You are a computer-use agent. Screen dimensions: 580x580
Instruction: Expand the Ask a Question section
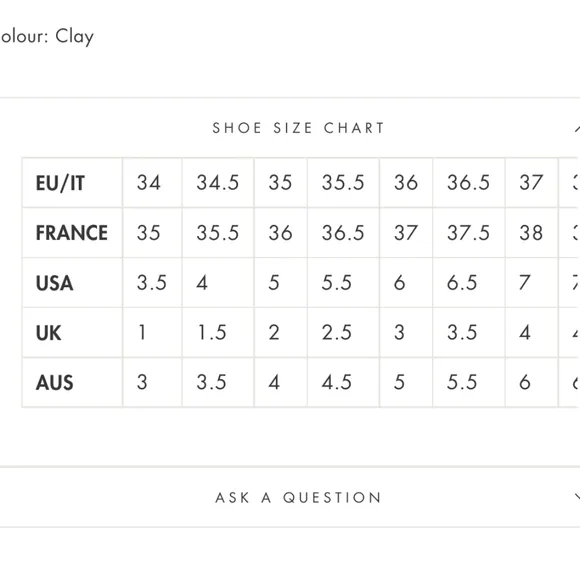pos(577,496)
